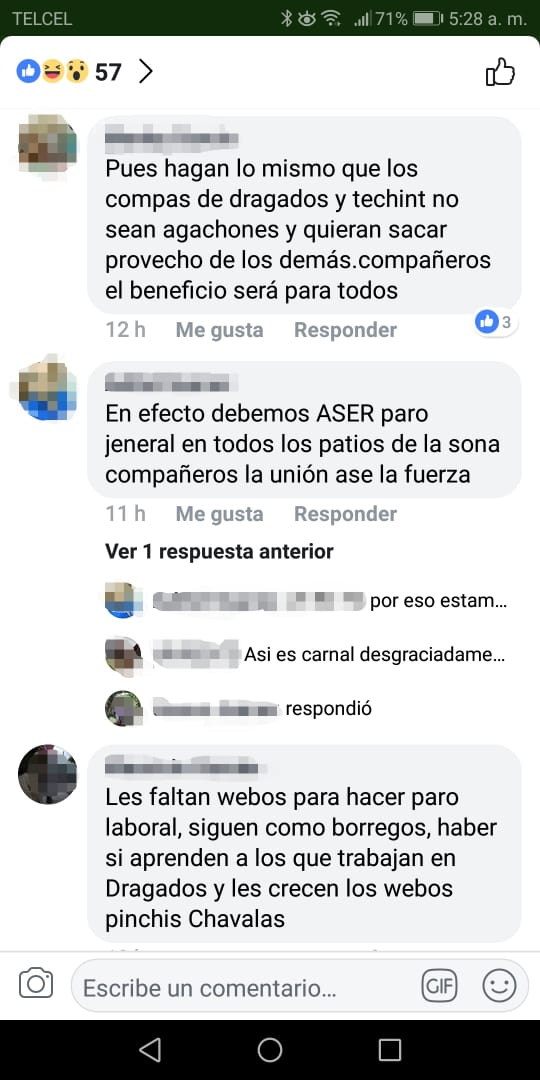The height and width of the screenshot is (1080, 540).
Task: Tap the like reaction badge showing 3
Action: tap(496, 321)
